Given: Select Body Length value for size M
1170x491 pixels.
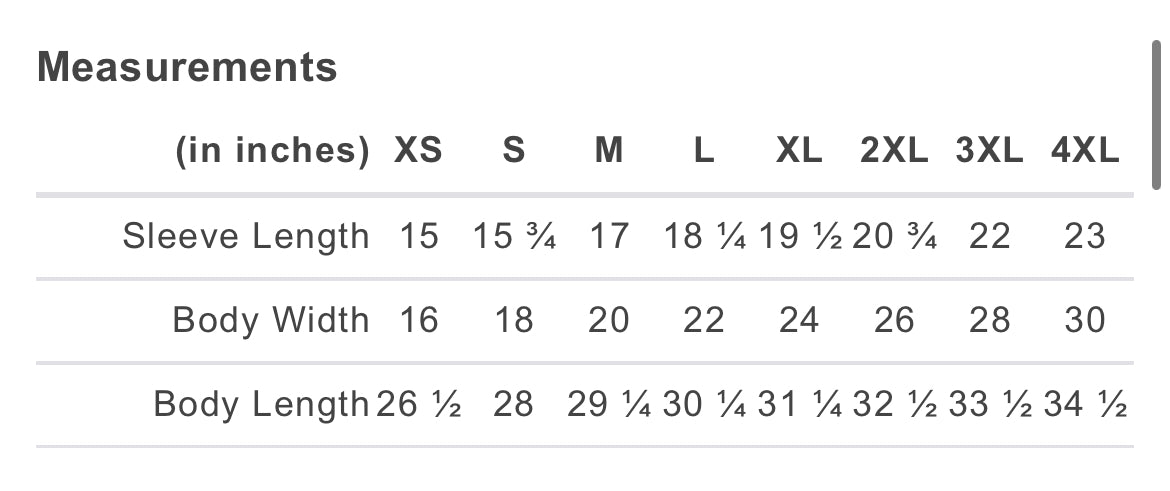Looking at the screenshot, I should click(x=610, y=404).
